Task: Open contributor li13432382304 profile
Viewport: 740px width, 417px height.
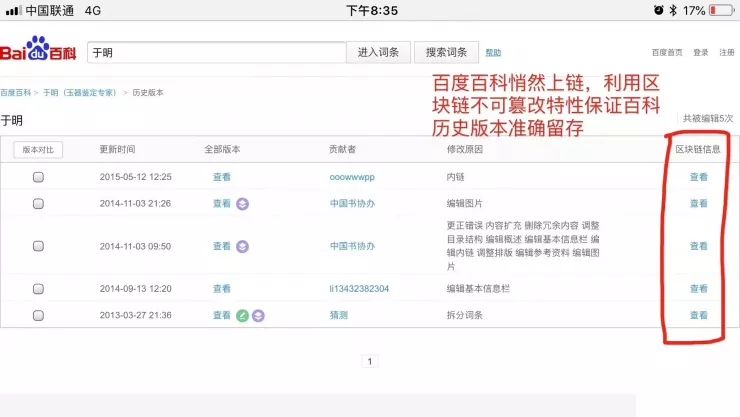Action: (359, 289)
